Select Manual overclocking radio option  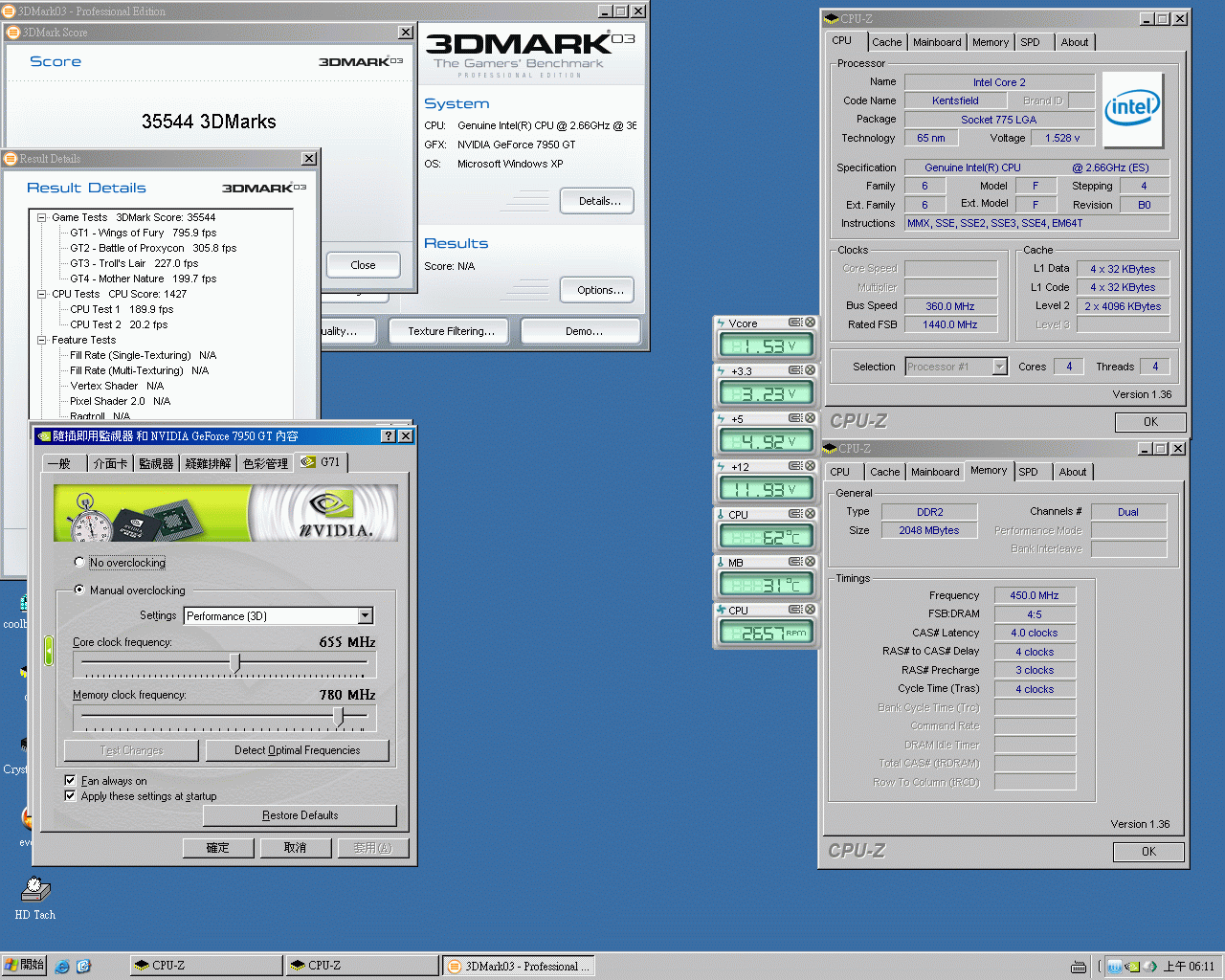pos(79,590)
